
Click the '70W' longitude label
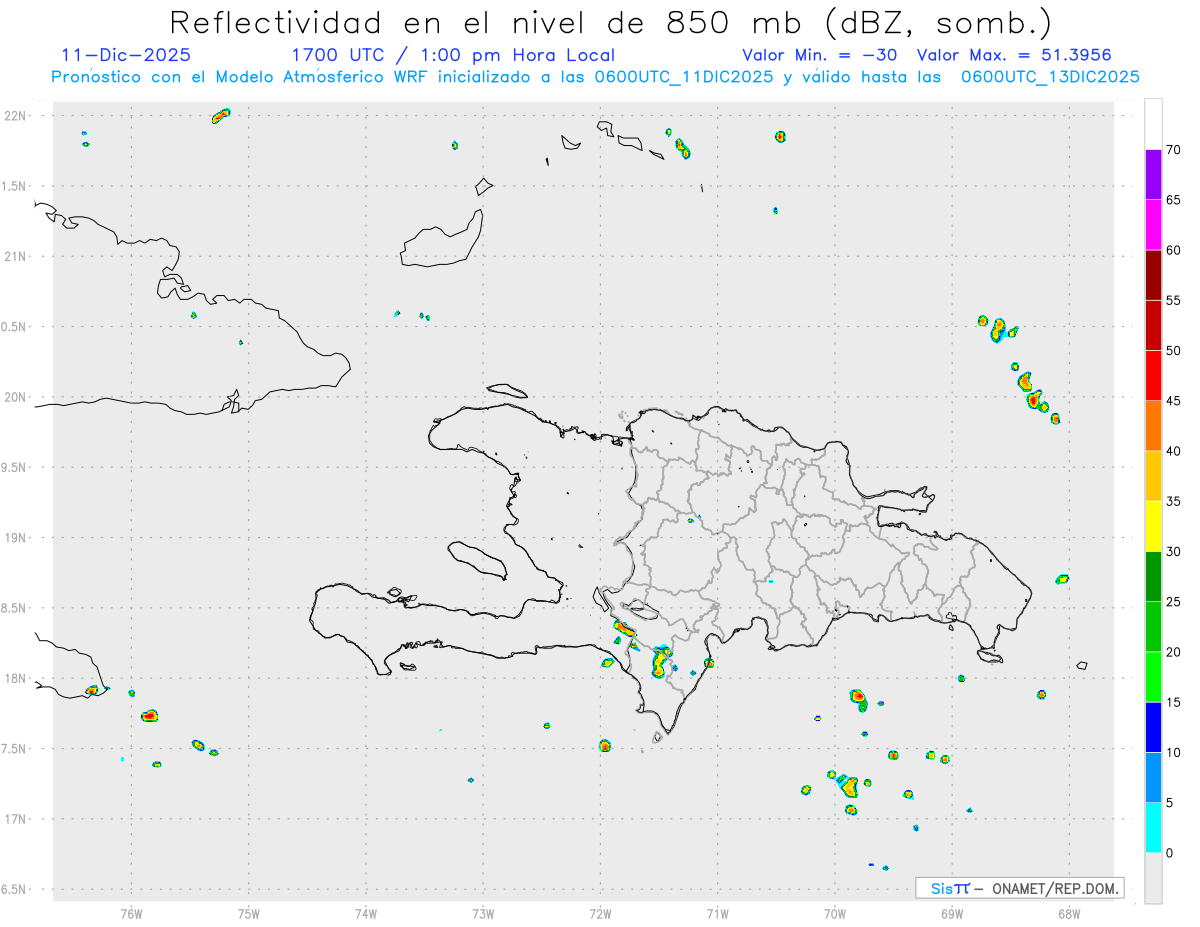point(835,913)
